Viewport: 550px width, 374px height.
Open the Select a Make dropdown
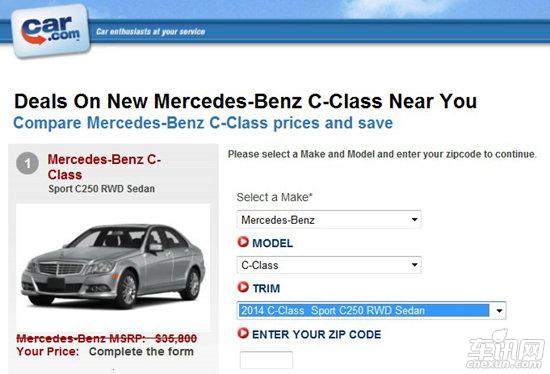pos(329,220)
